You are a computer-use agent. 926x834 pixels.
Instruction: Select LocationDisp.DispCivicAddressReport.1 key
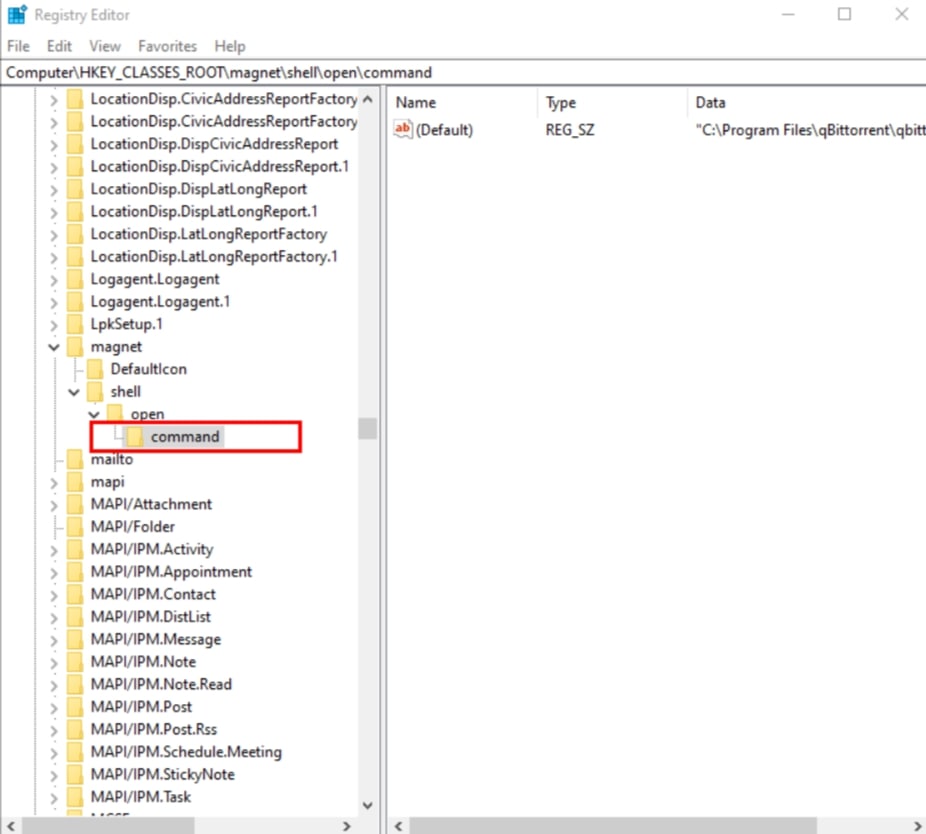pyautogui.click(x=219, y=167)
